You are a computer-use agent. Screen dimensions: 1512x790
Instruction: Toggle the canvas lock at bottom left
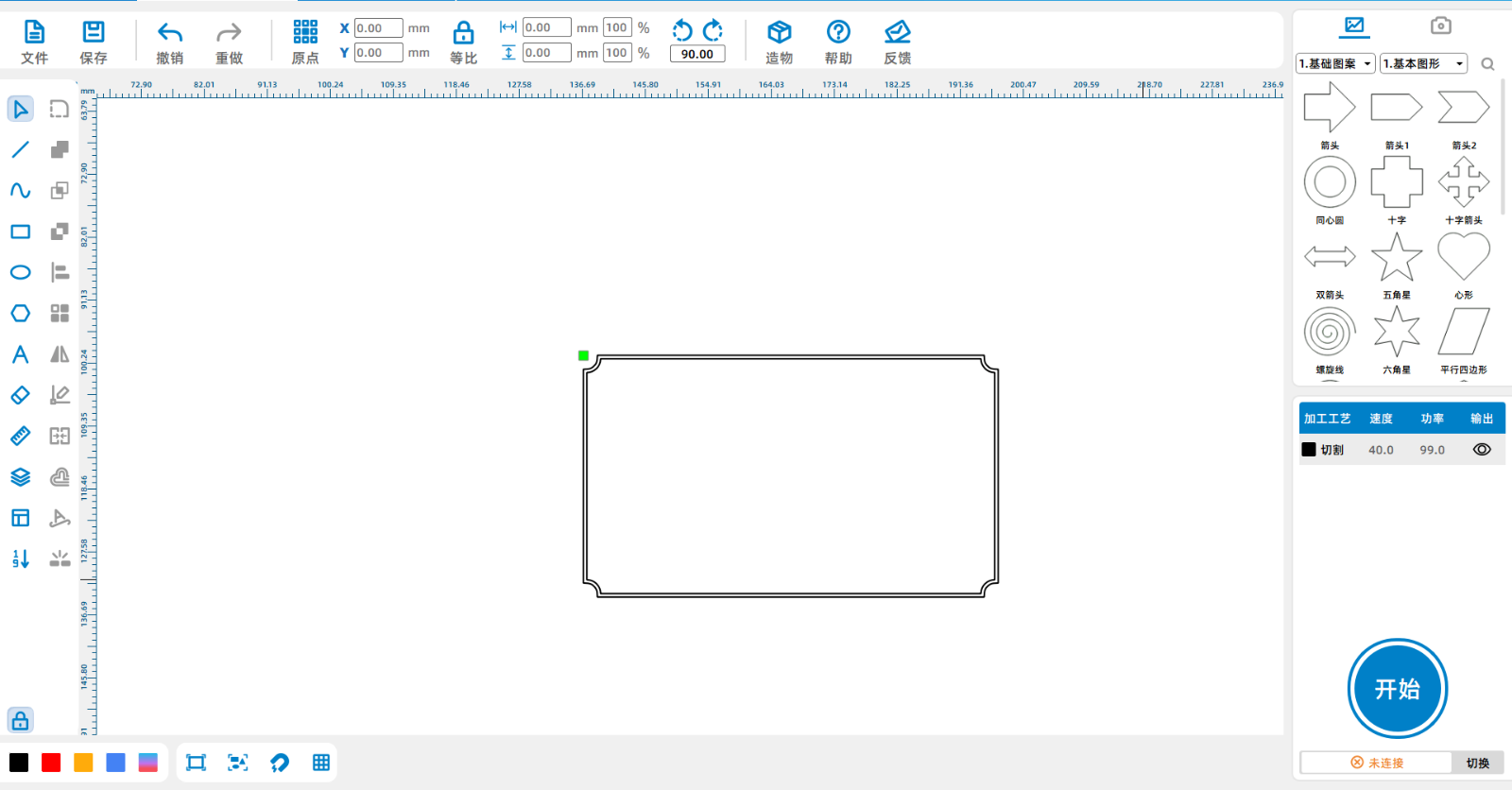[x=20, y=721]
